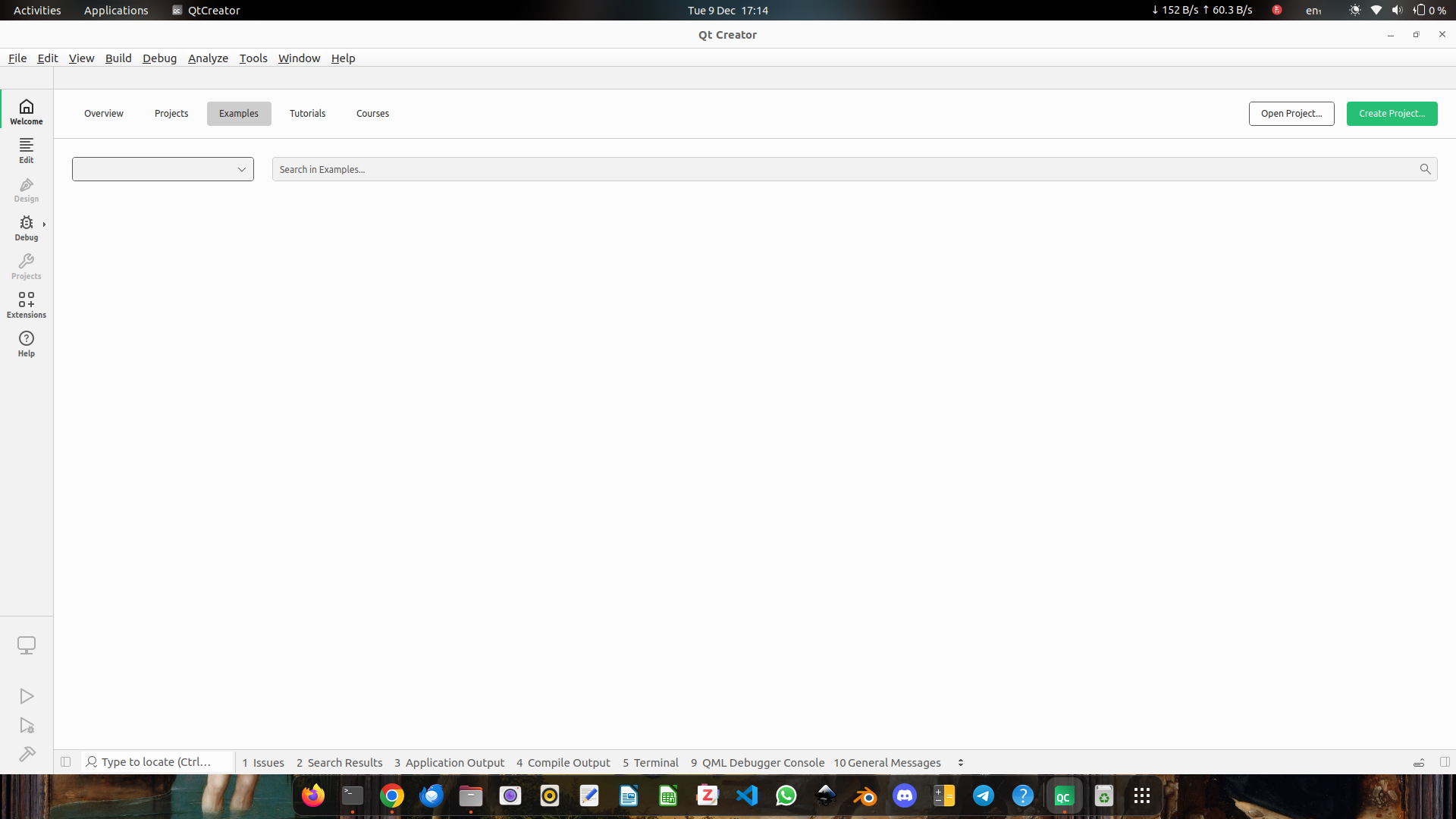Show the Terminal pane
The height and width of the screenshot is (819, 1456).
(x=651, y=763)
